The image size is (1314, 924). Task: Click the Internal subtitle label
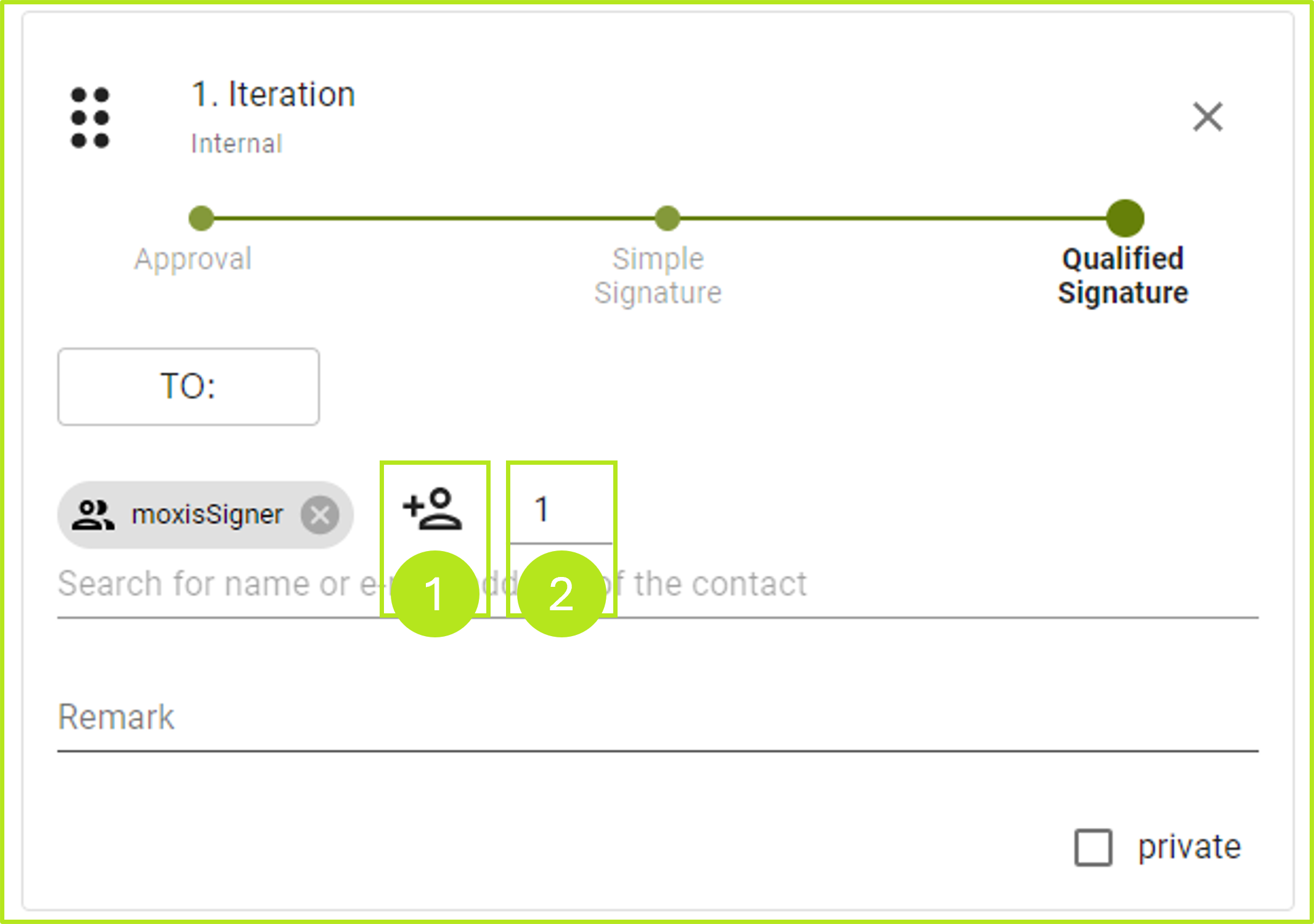coord(237,144)
